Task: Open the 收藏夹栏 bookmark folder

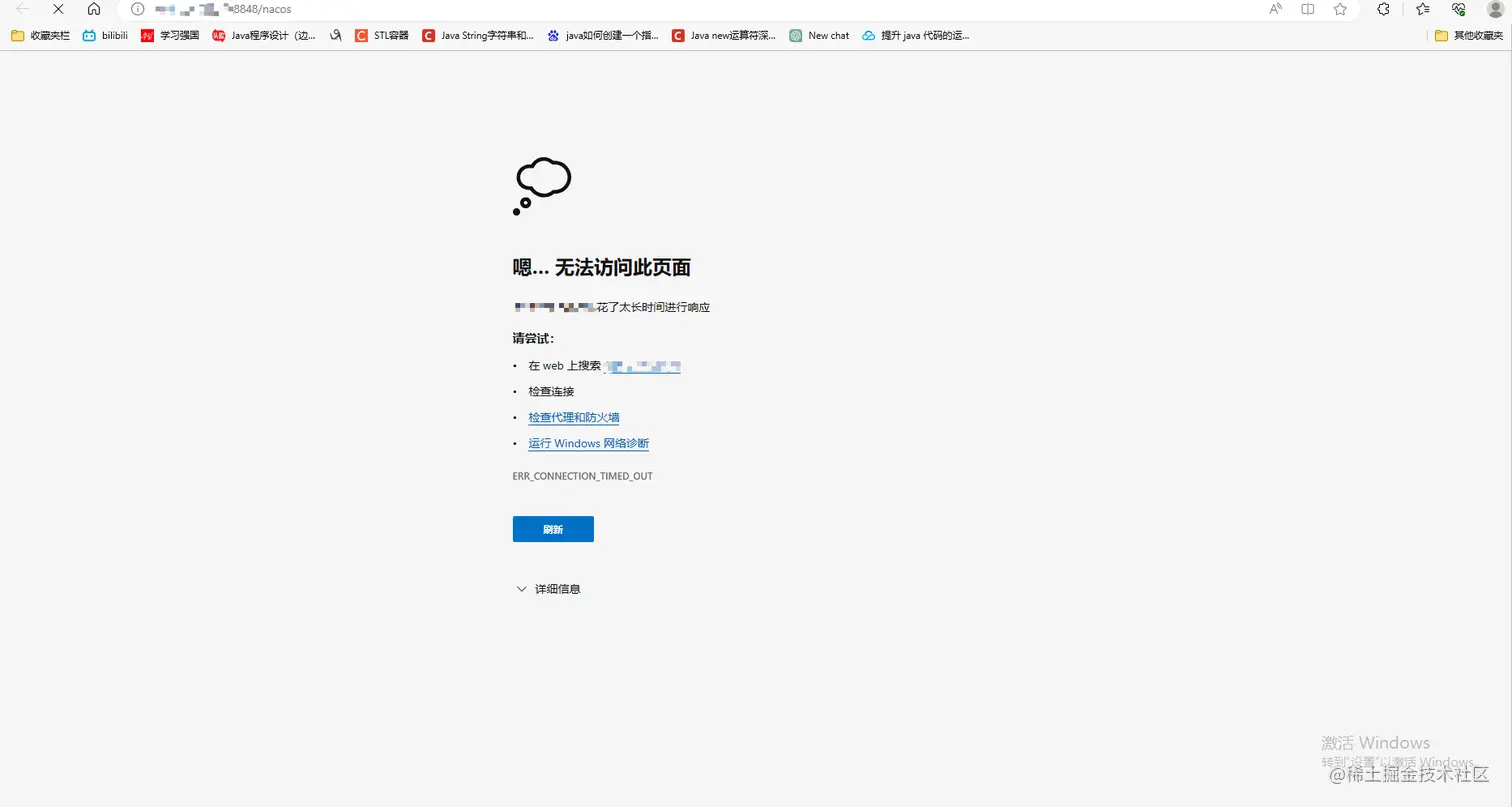Action: (x=40, y=35)
